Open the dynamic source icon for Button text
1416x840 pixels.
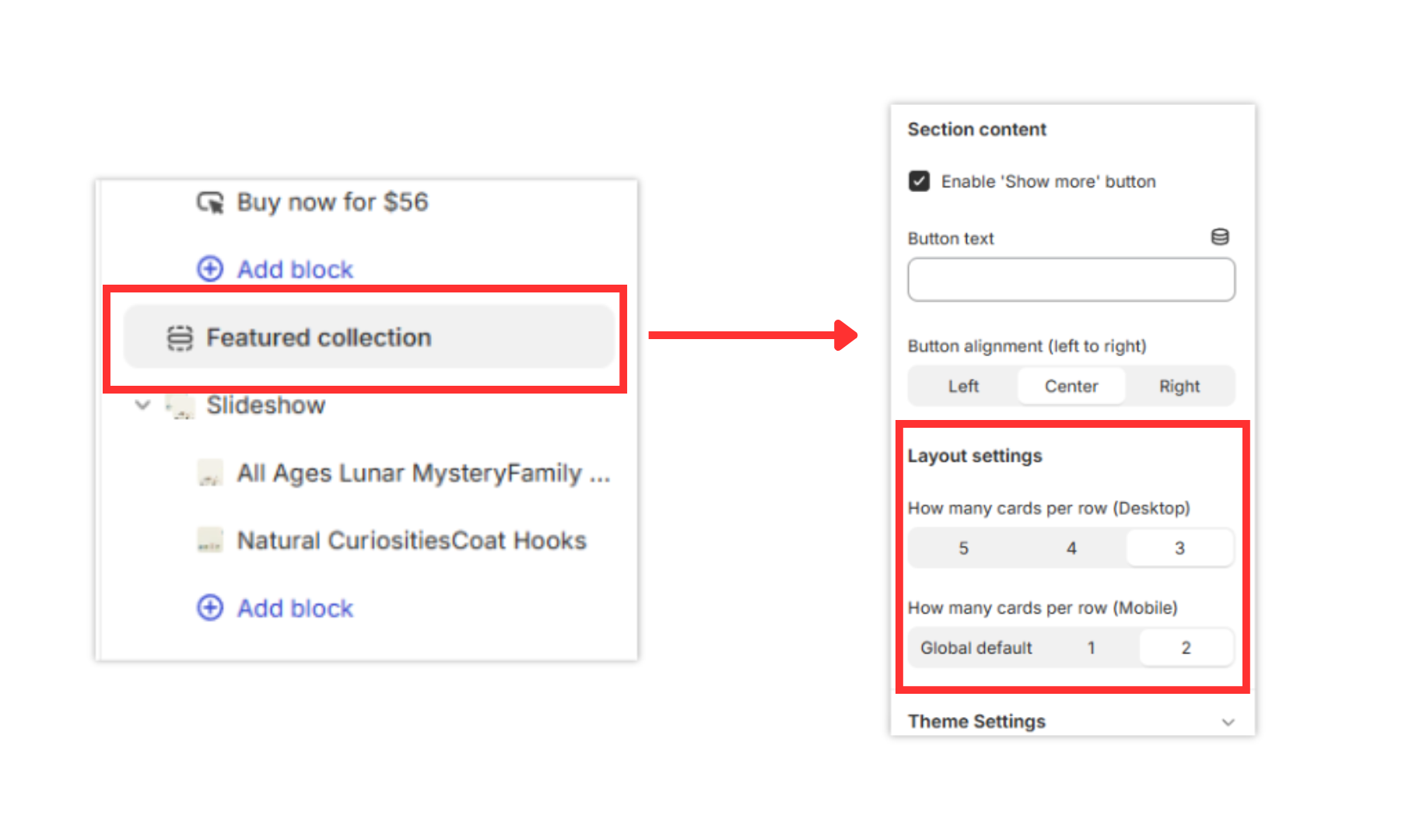[1219, 236]
